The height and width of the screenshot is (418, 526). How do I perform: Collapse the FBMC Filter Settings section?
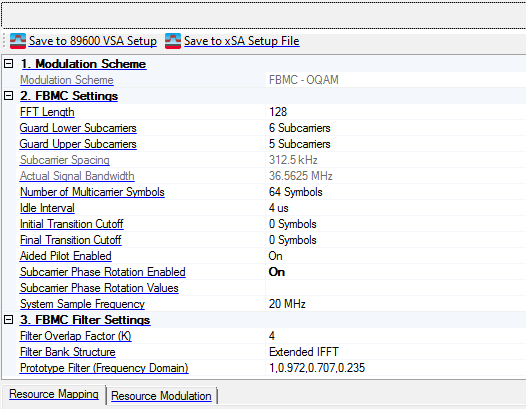click(8, 319)
